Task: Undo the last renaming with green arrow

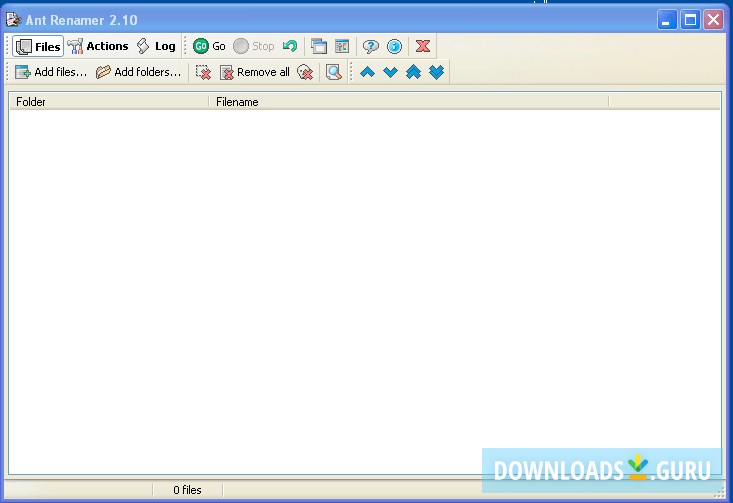Action: pyautogui.click(x=290, y=46)
